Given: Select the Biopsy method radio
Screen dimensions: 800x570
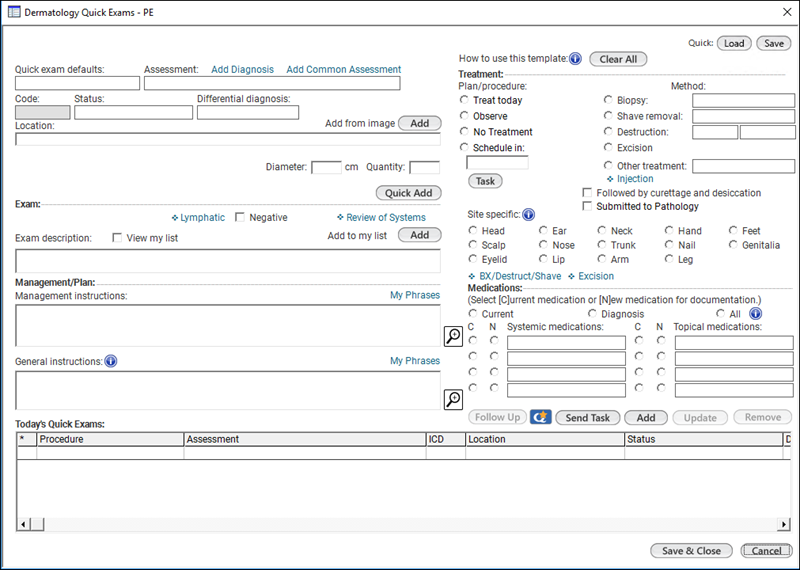Looking at the screenshot, I should 608,100.
